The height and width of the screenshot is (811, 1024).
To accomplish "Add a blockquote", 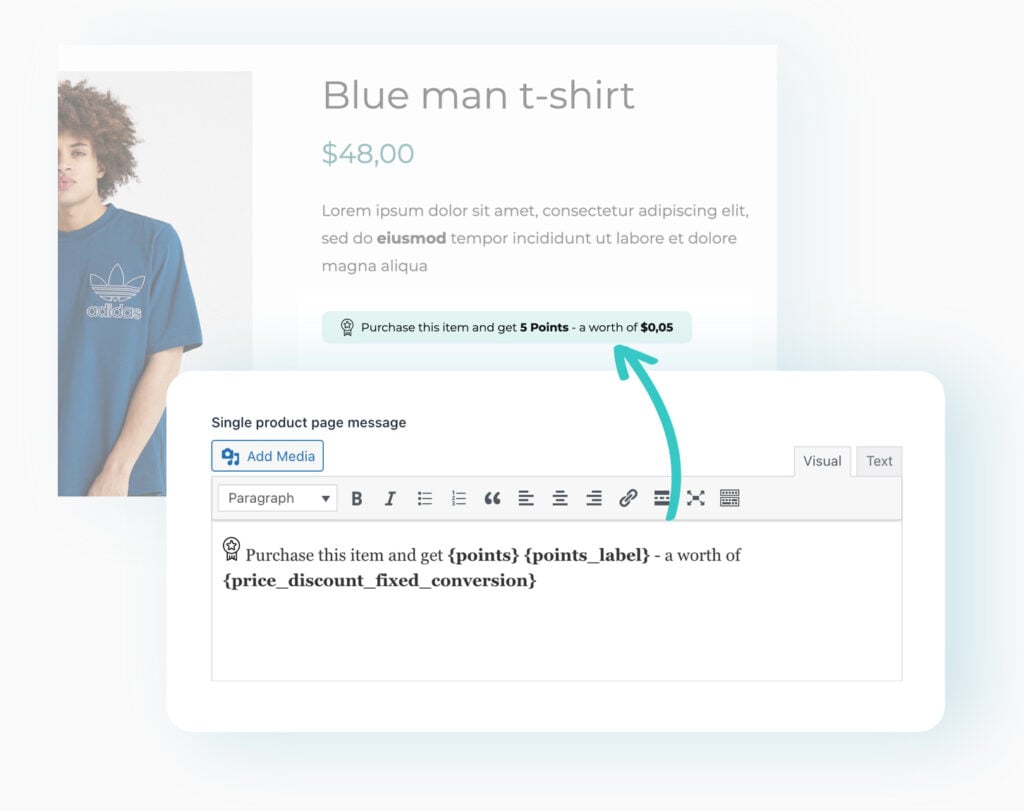I will (492, 498).
